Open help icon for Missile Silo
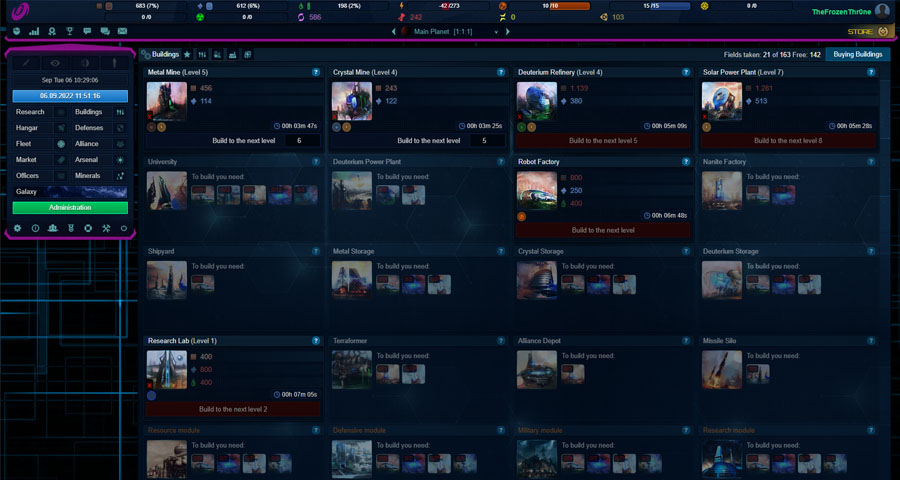900x480 pixels. click(871, 341)
